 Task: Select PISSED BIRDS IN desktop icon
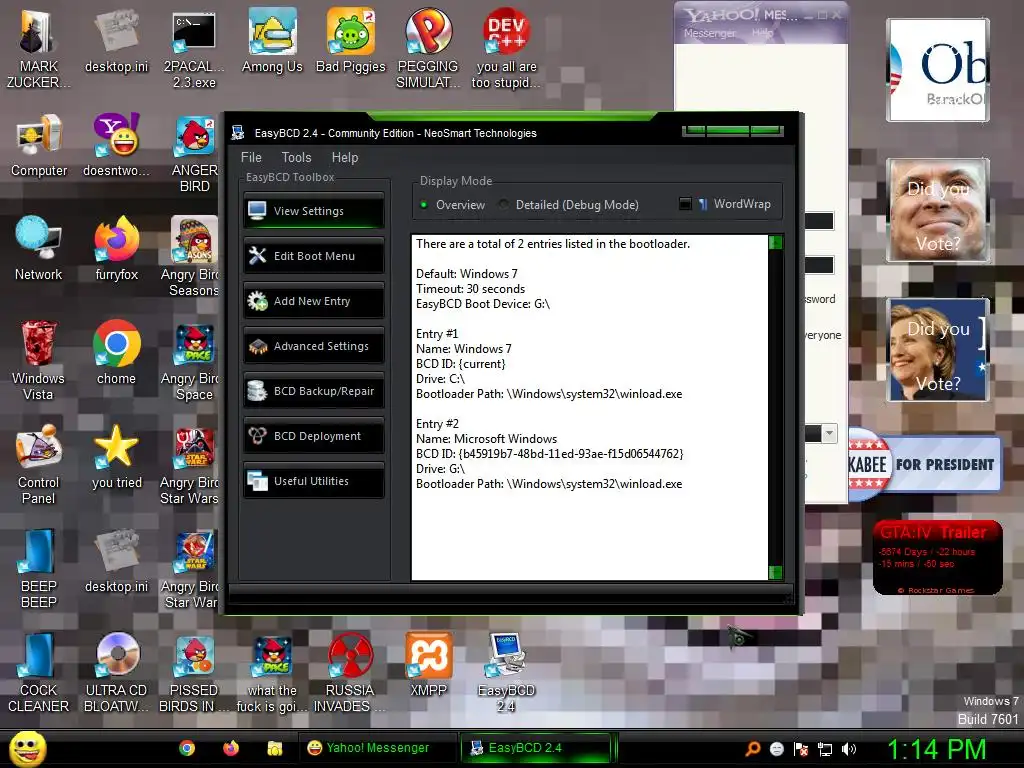click(194, 673)
